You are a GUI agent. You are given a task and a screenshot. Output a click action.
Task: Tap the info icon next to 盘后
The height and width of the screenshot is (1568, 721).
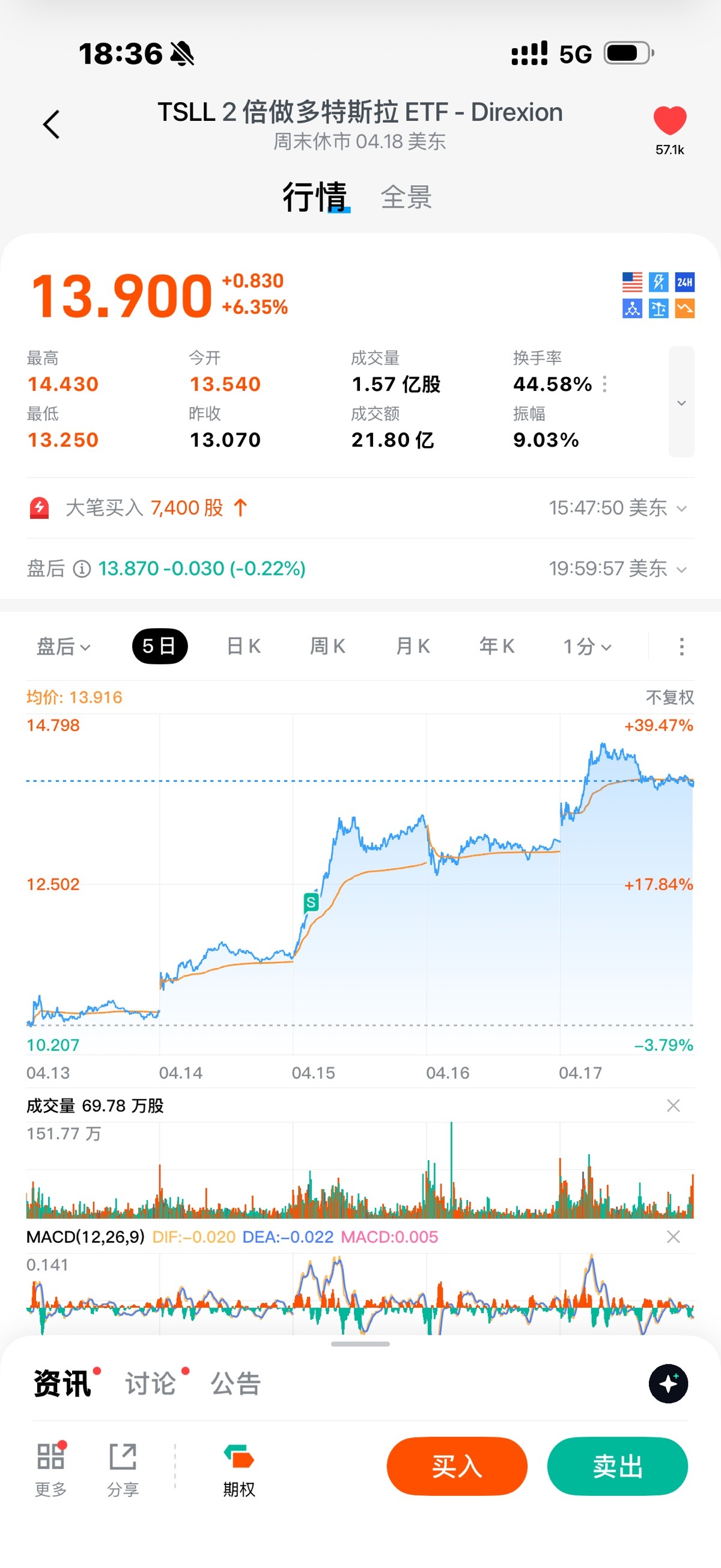click(82, 569)
